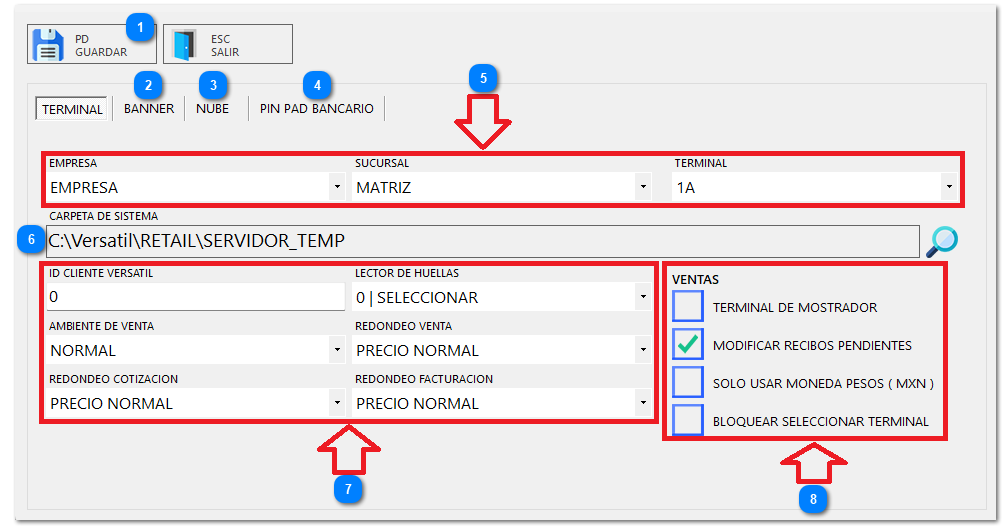The width and height of the screenshot is (1005, 529).
Task: Uncheck Modificar Recibos Pendientes
Action: (688, 345)
